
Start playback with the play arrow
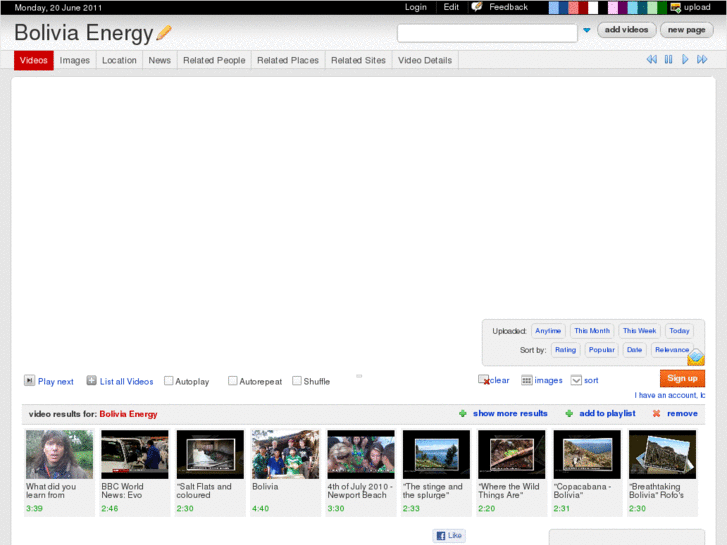pos(685,59)
